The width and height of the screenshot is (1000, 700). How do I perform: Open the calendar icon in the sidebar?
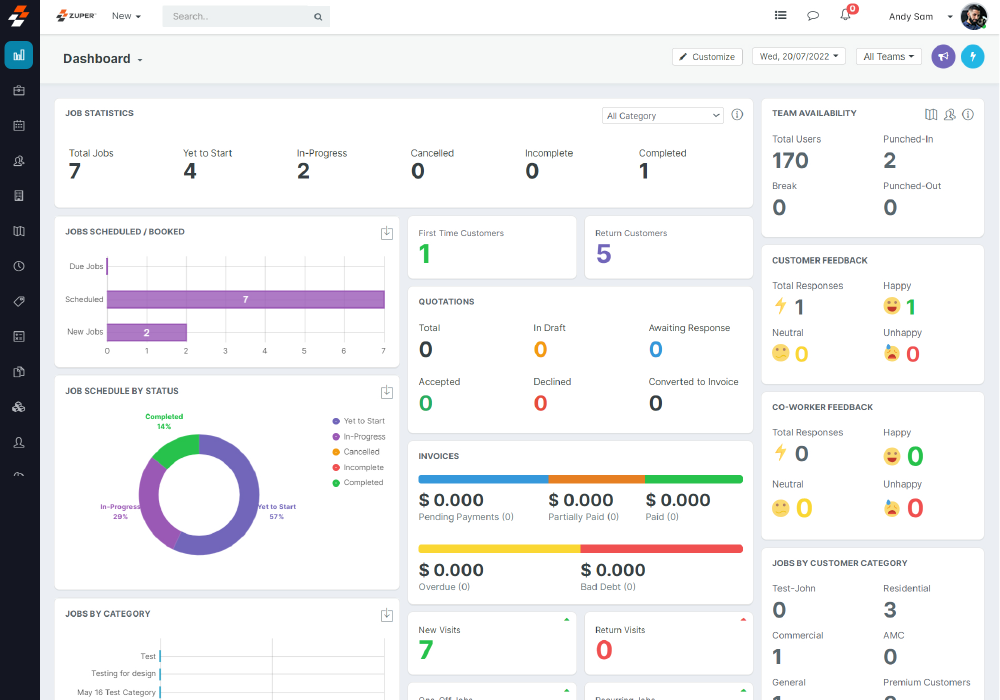(19, 126)
